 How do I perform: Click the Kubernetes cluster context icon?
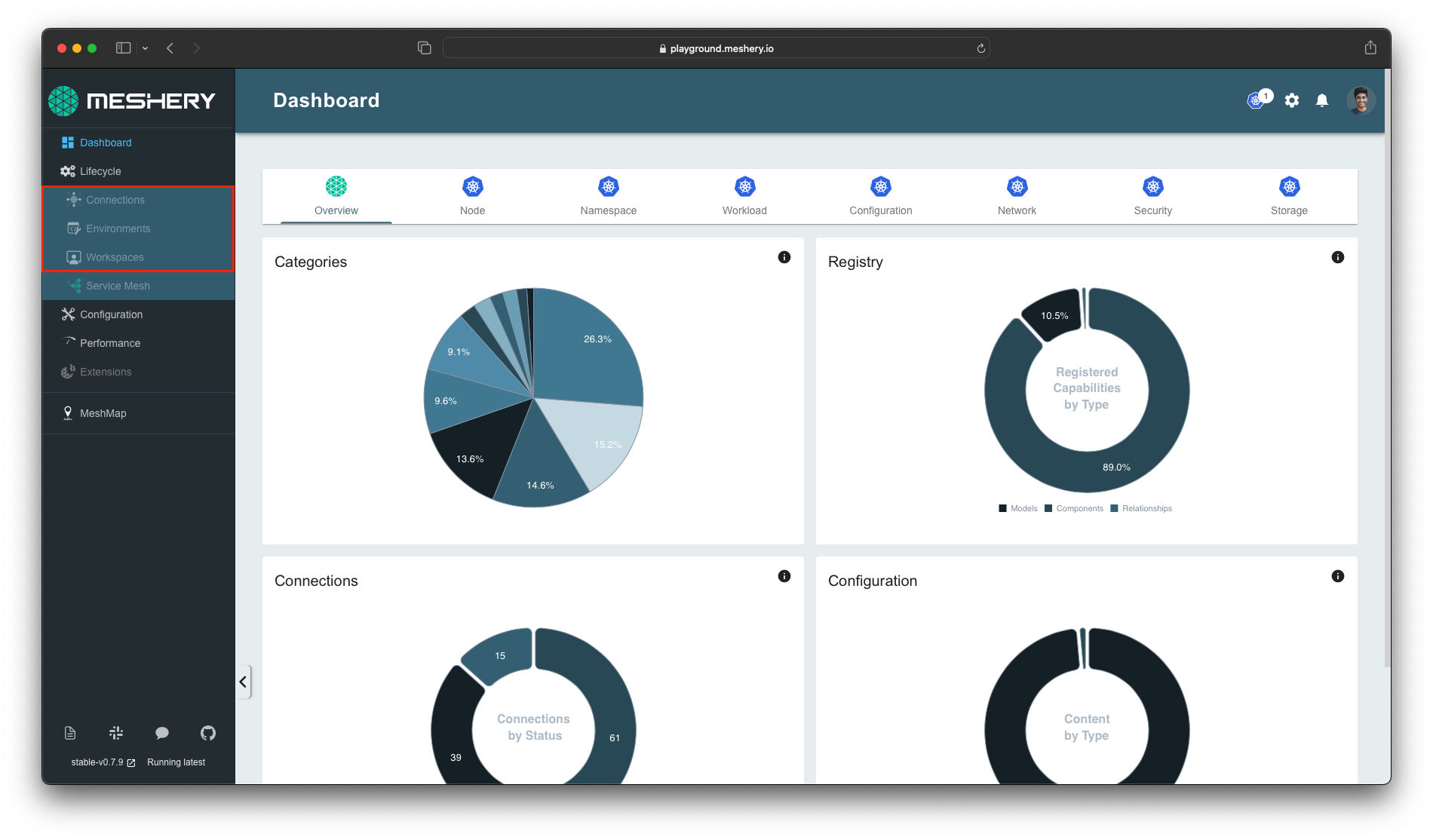click(1257, 100)
